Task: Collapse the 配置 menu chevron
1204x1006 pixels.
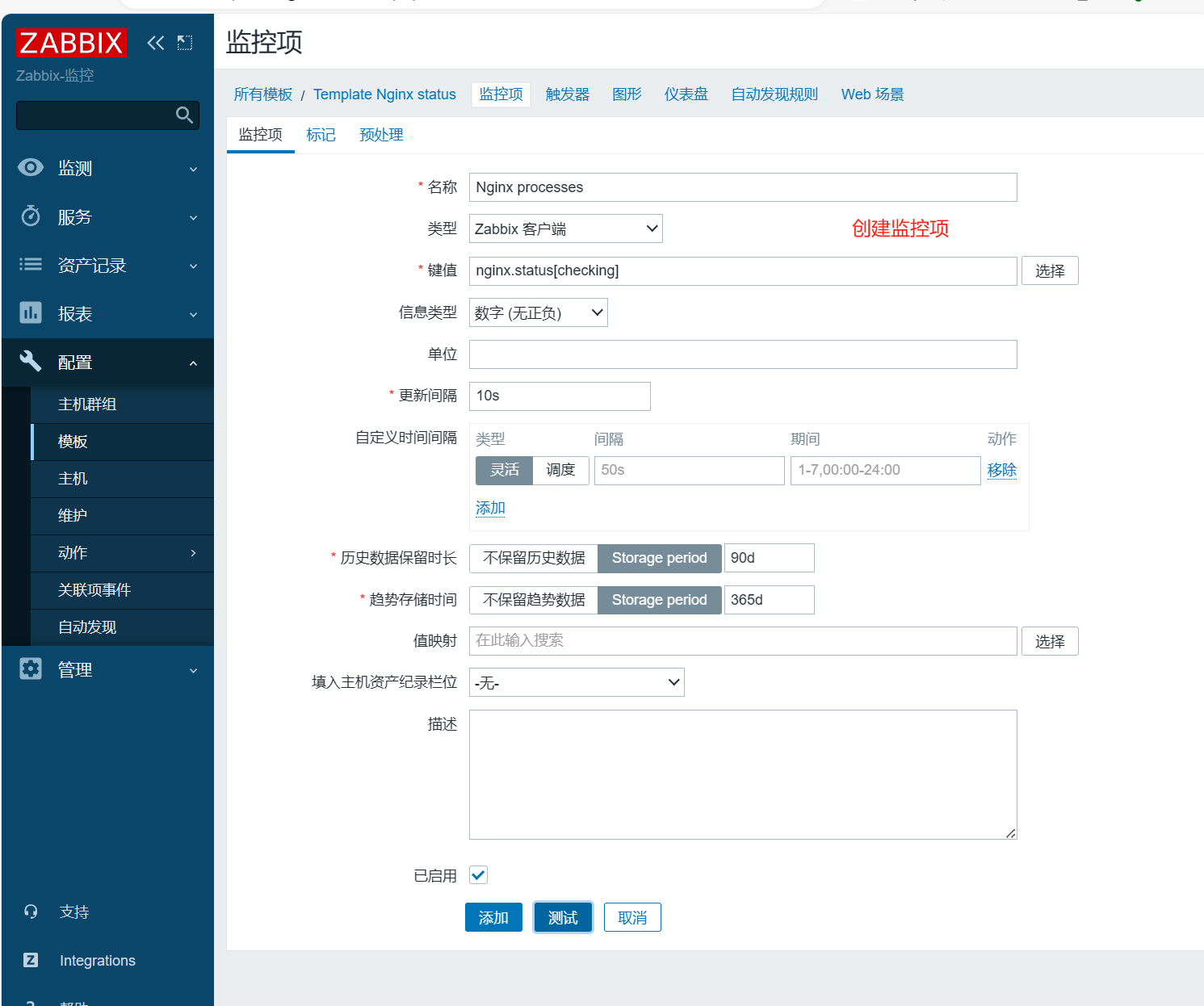Action: point(193,363)
